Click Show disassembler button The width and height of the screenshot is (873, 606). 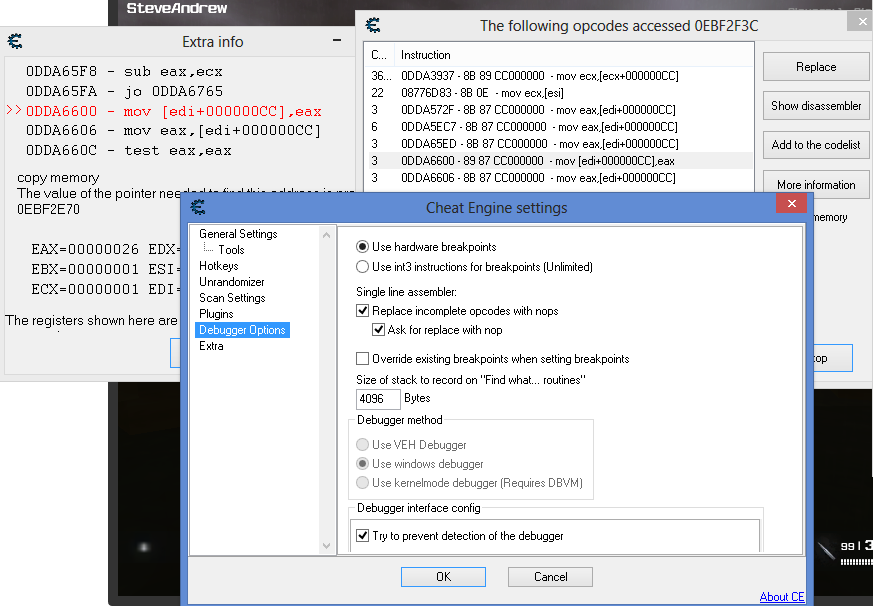point(815,106)
